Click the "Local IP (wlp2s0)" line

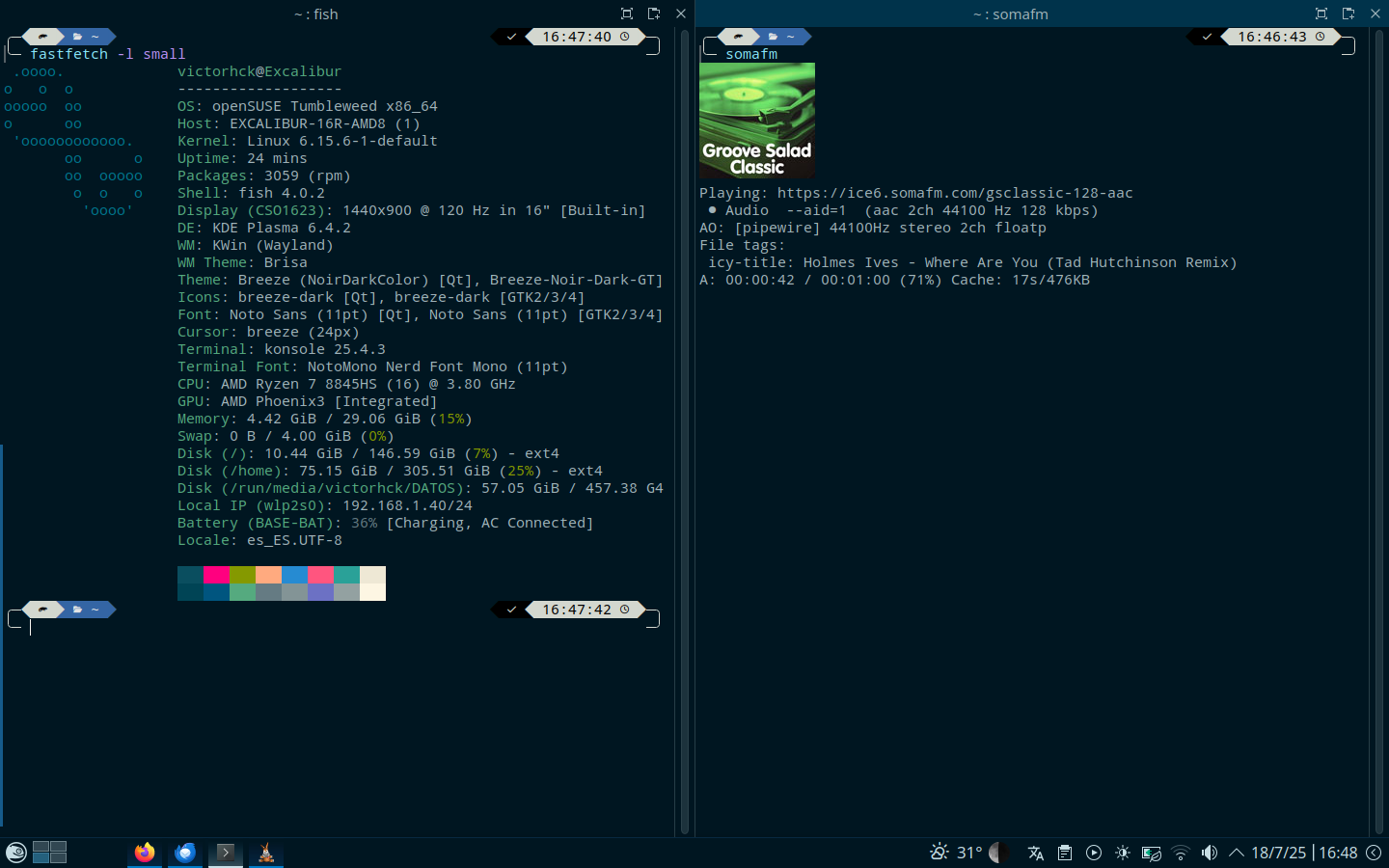[325, 505]
